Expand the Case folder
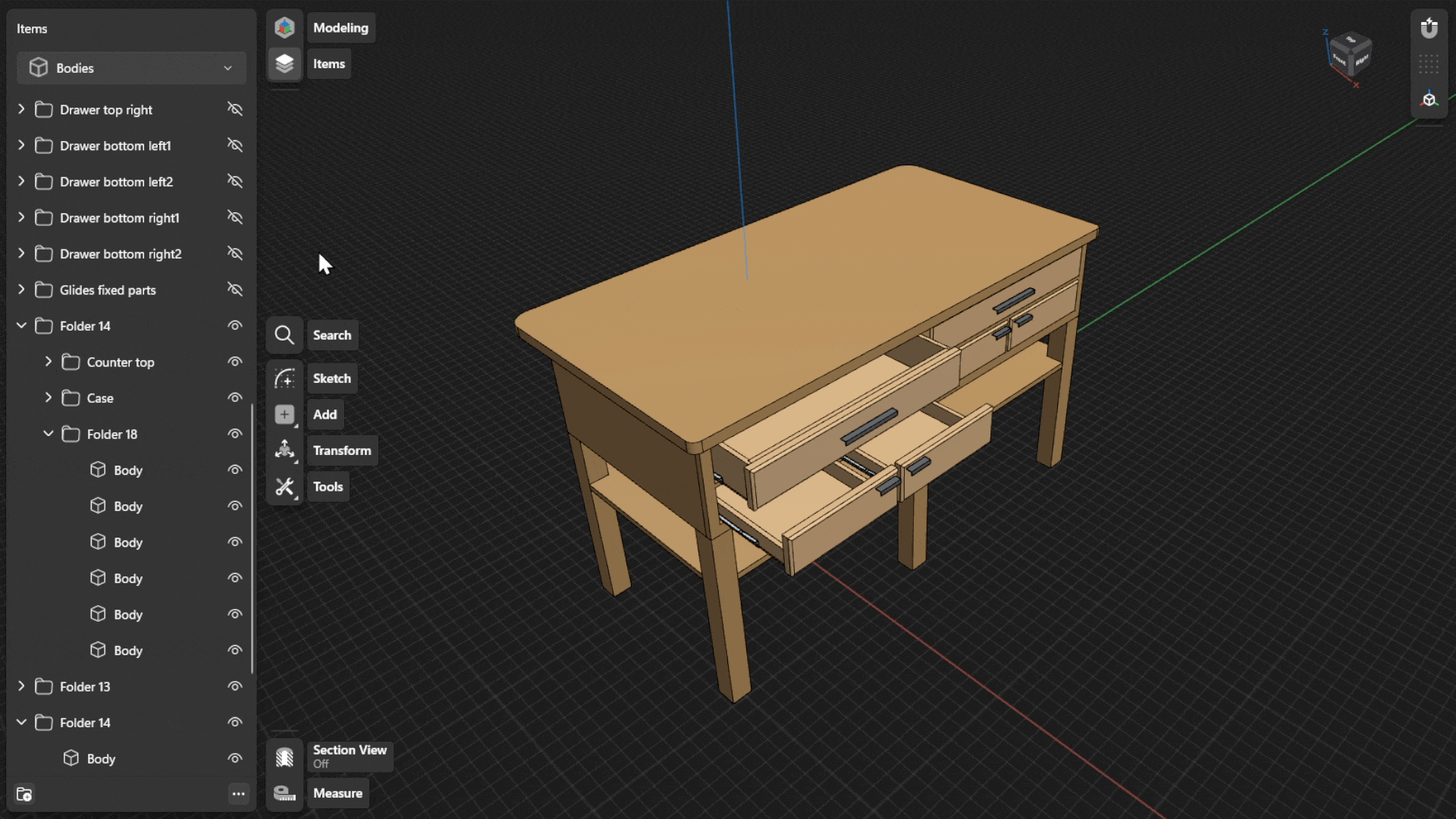The image size is (1456, 819). click(49, 397)
